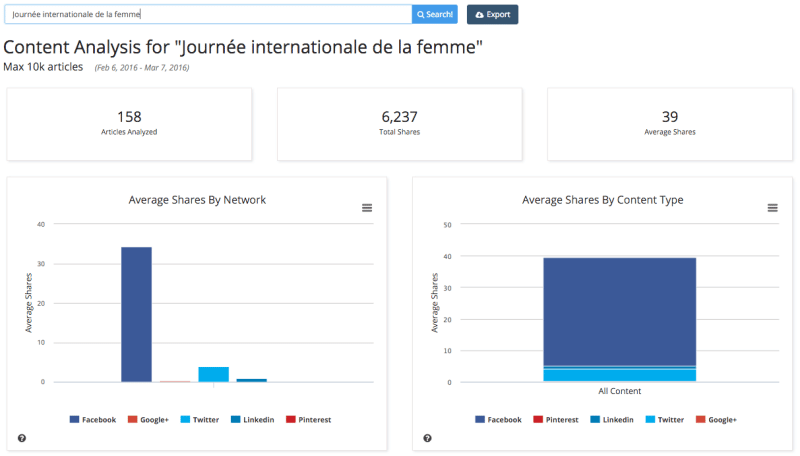Toggle Pinterest legend in network chart
This screenshot has height=456, width=800.
coord(309,419)
